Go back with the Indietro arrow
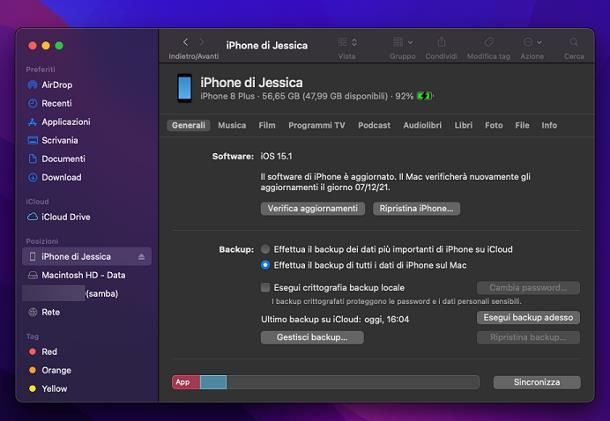This screenshot has height=421, width=610. click(x=186, y=42)
